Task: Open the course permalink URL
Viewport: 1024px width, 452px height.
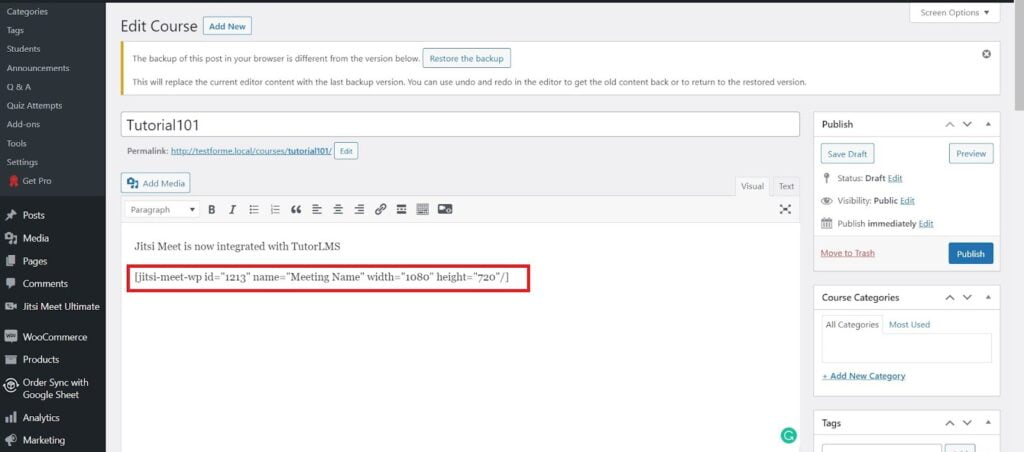Action: click(x=251, y=151)
